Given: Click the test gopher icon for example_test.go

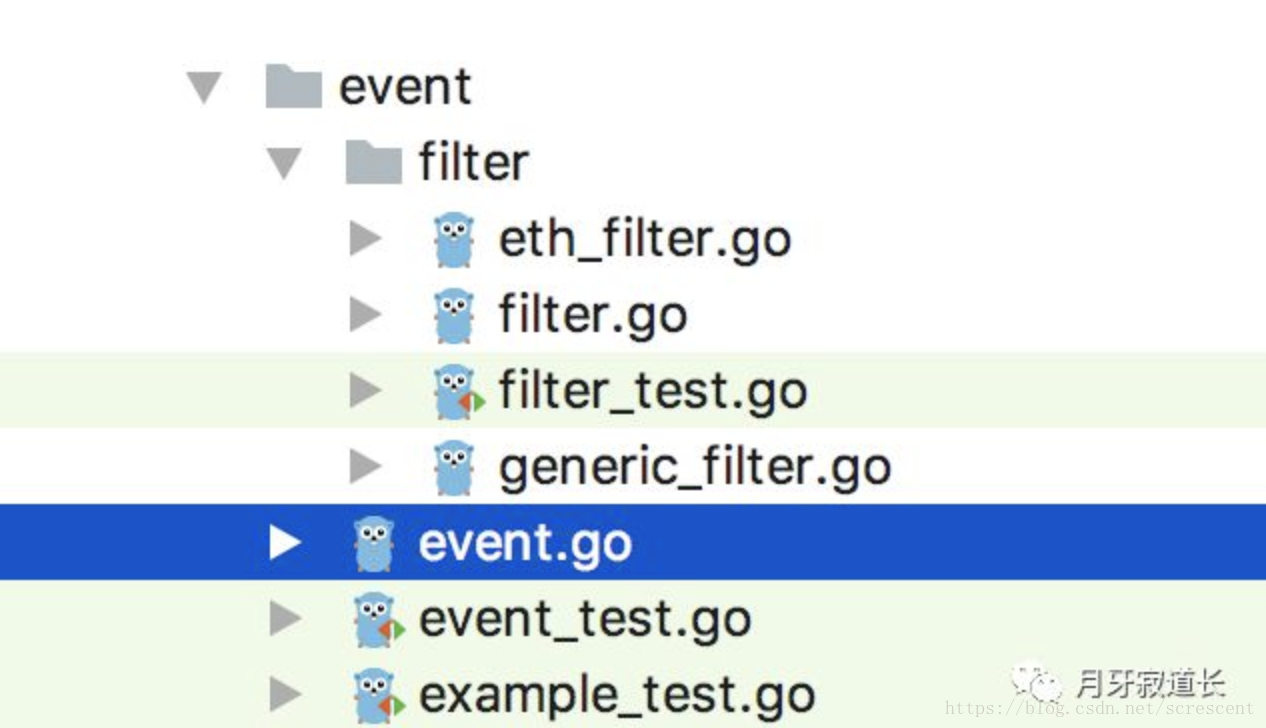Looking at the screenshot, I should pos(376,696).
